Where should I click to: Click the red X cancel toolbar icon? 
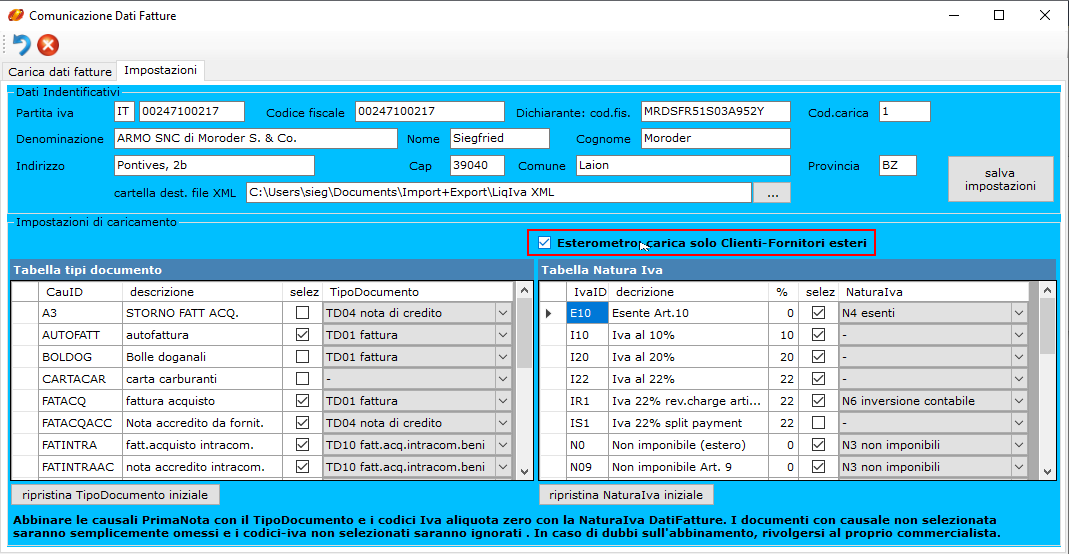click(x=48, y=45)
